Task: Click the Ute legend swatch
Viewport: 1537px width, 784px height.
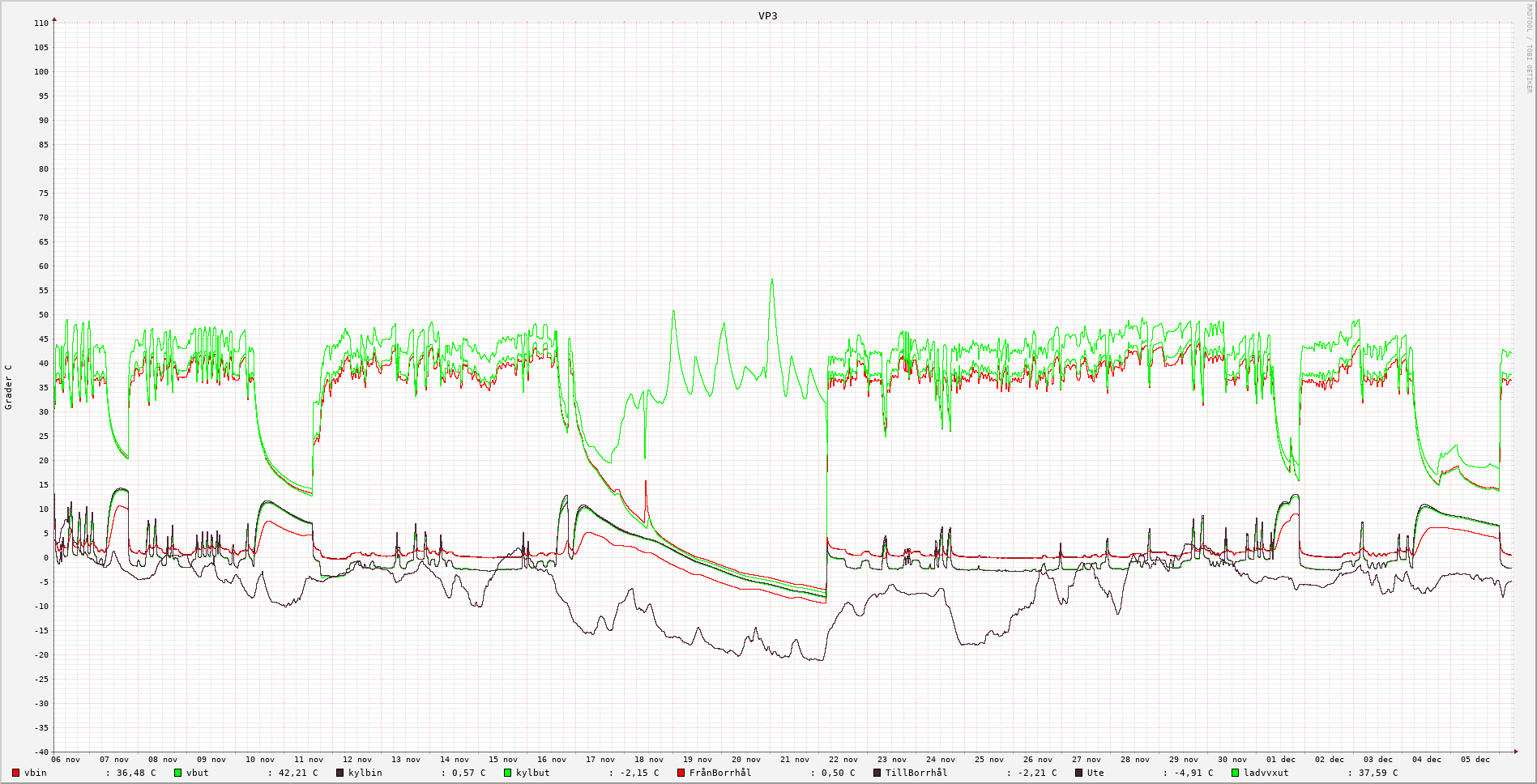Action: tap(1079, 773)
